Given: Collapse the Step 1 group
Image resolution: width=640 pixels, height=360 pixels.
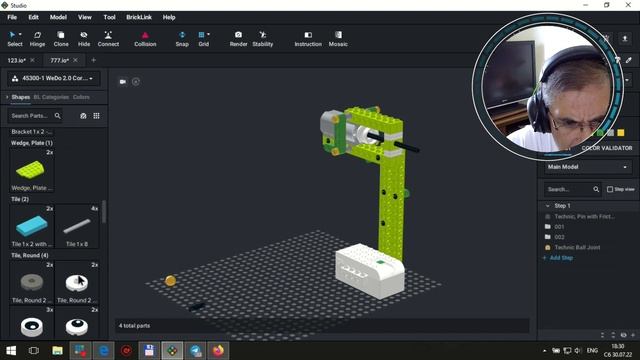Looking at the screenshot, I should (x=548, y=206).
